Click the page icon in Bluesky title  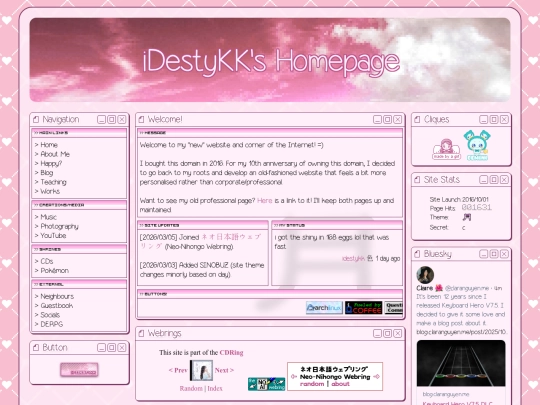(x=417, y=254)
